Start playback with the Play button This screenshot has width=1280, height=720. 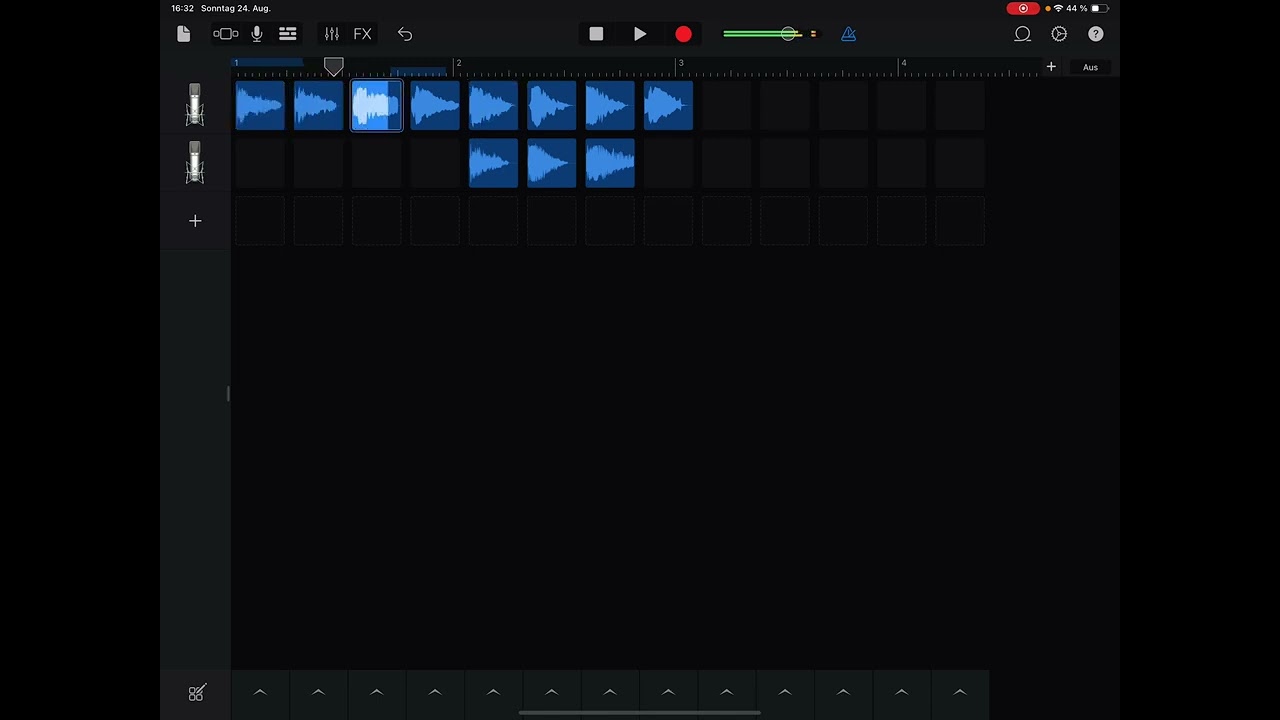click(640, 34)
